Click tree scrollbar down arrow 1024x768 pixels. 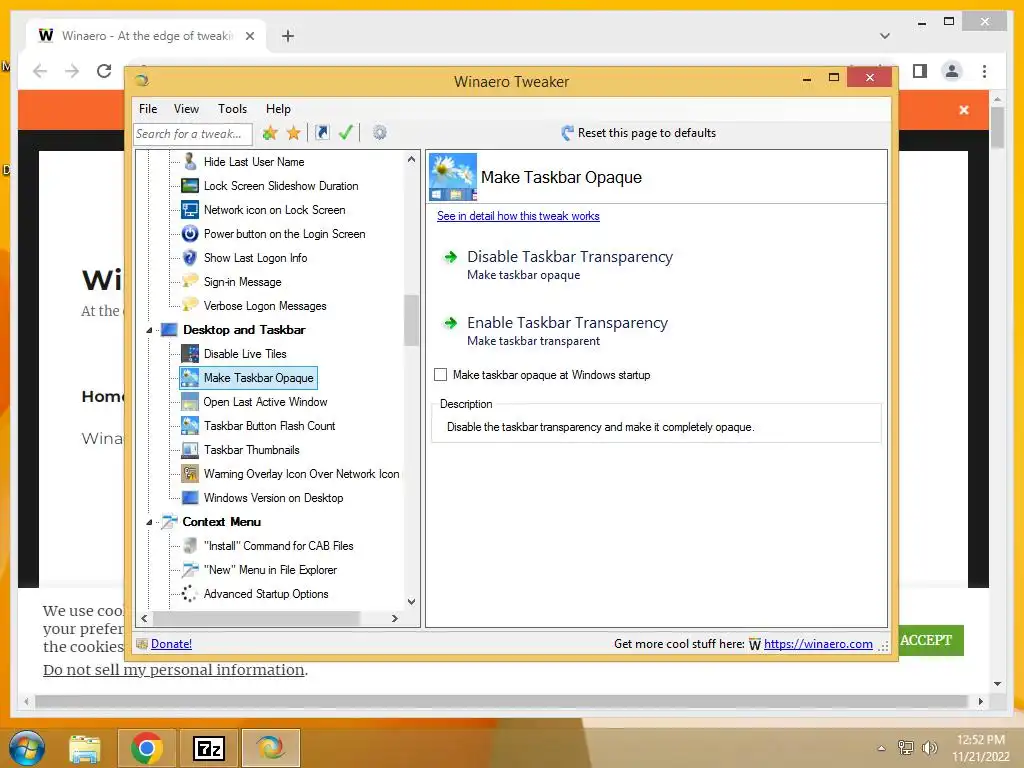(411, 601)
